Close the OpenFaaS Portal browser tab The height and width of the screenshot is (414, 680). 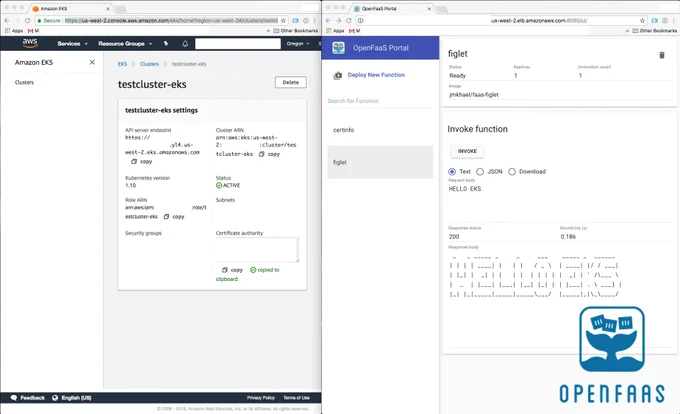(429, 9)
